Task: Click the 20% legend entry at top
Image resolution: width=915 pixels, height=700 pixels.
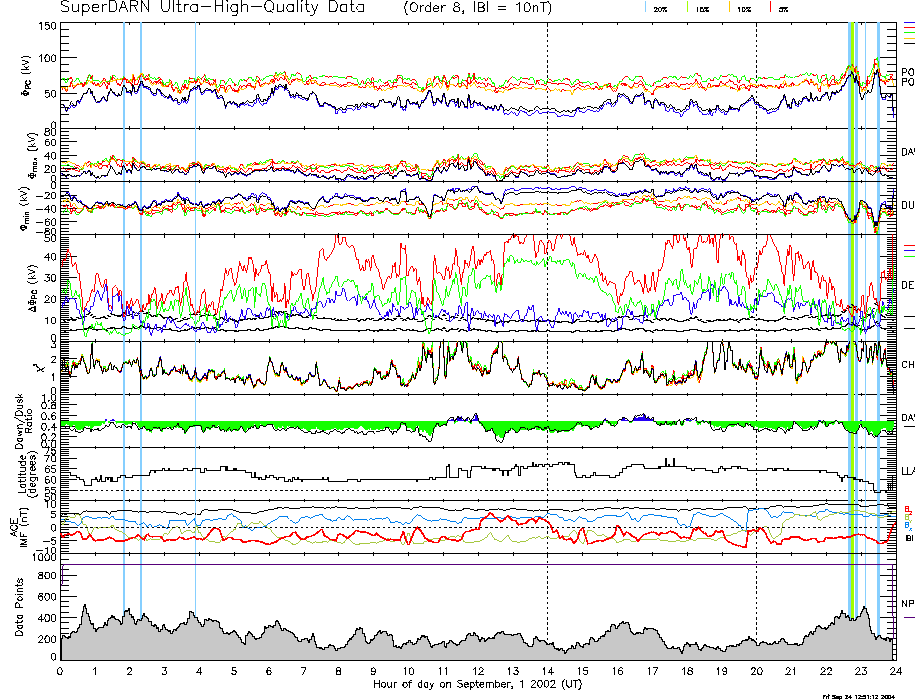Action: 660,8
